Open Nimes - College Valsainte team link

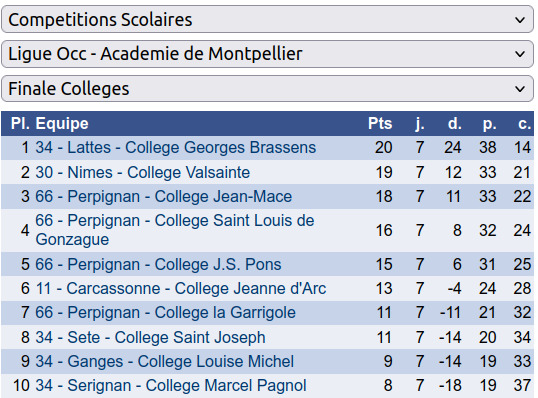coord(143,172)
